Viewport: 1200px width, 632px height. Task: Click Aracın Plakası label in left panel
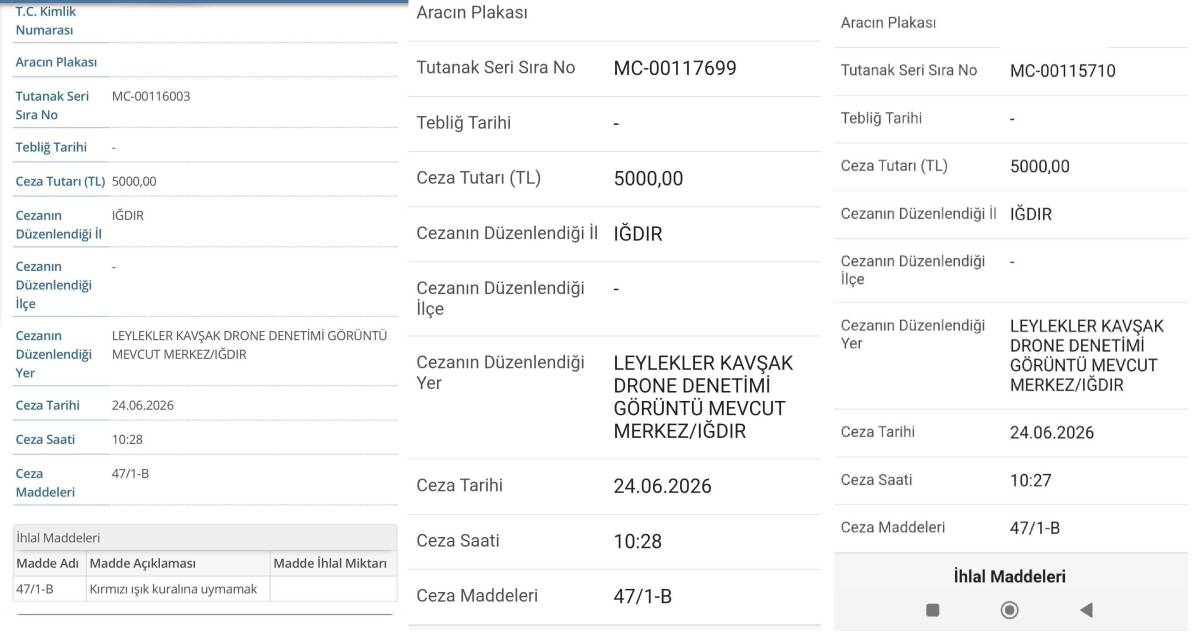[x=56, y=62]
